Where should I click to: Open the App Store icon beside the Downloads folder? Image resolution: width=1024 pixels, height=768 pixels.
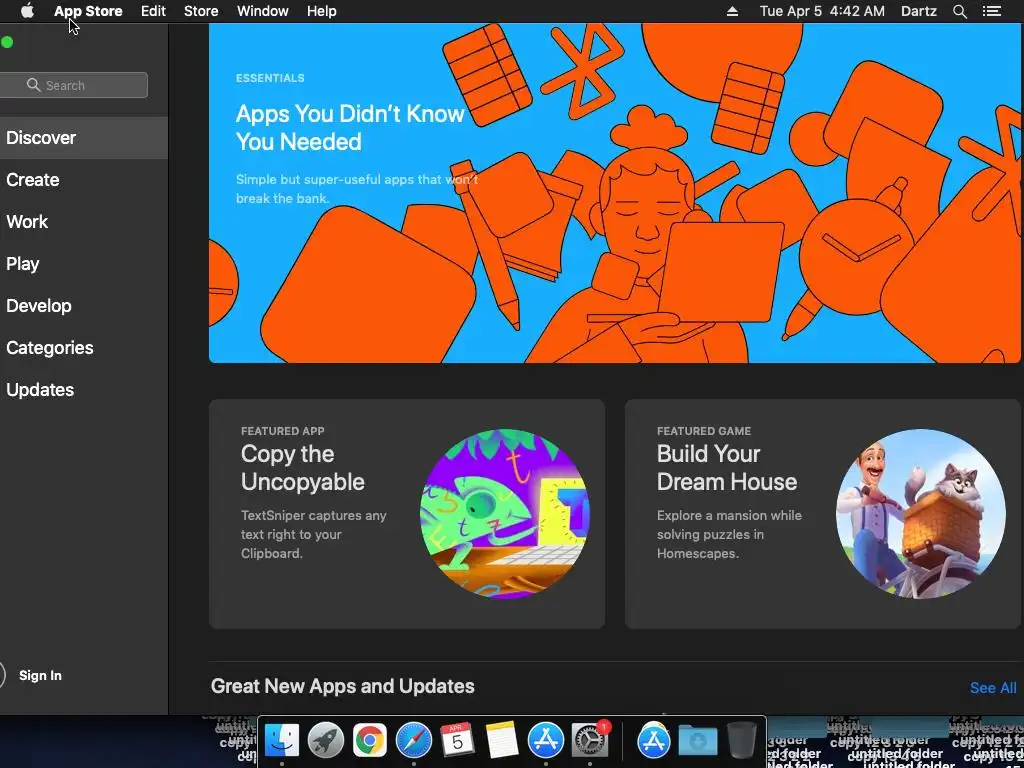click(x=654, y=740)
